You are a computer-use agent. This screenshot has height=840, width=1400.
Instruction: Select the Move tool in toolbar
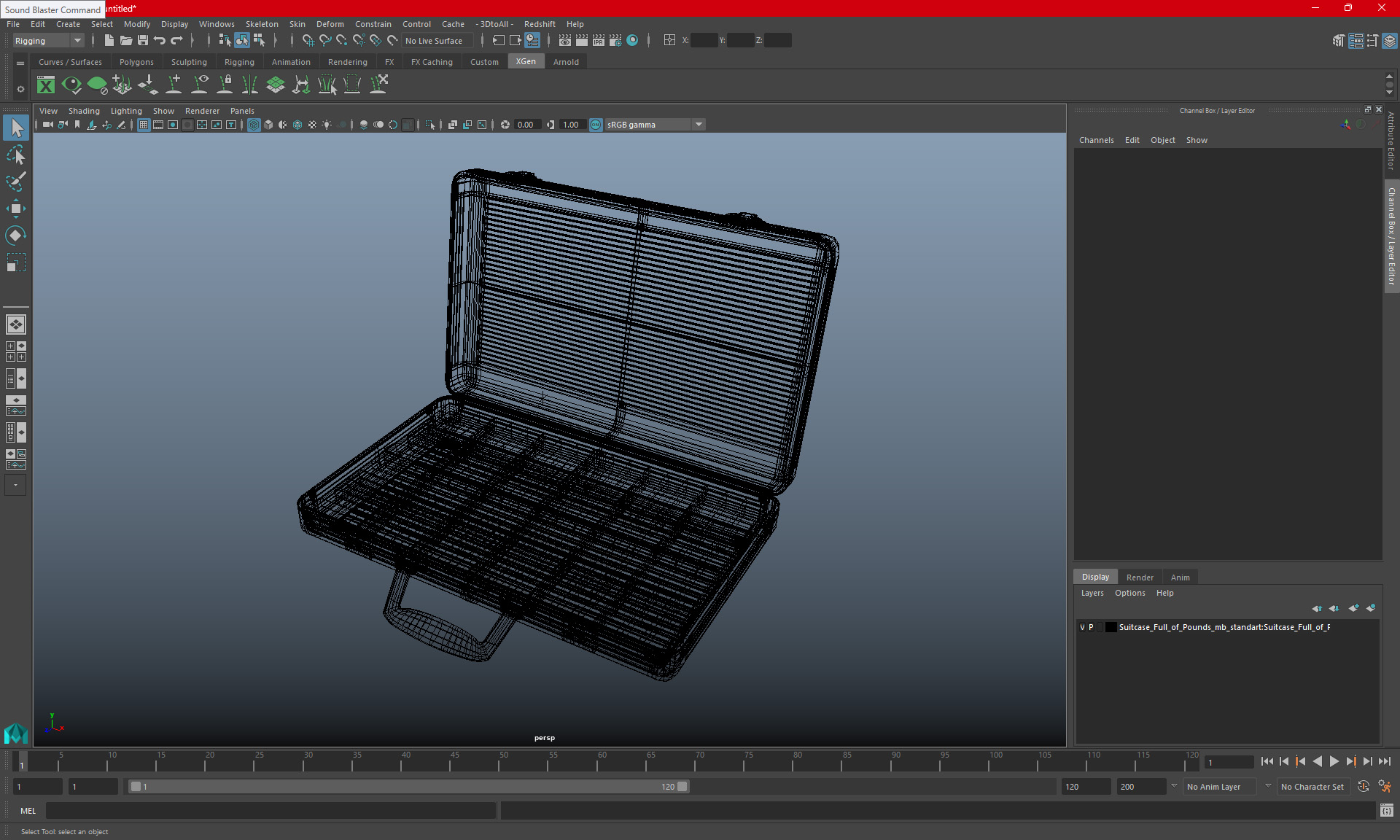pos(16,208)
